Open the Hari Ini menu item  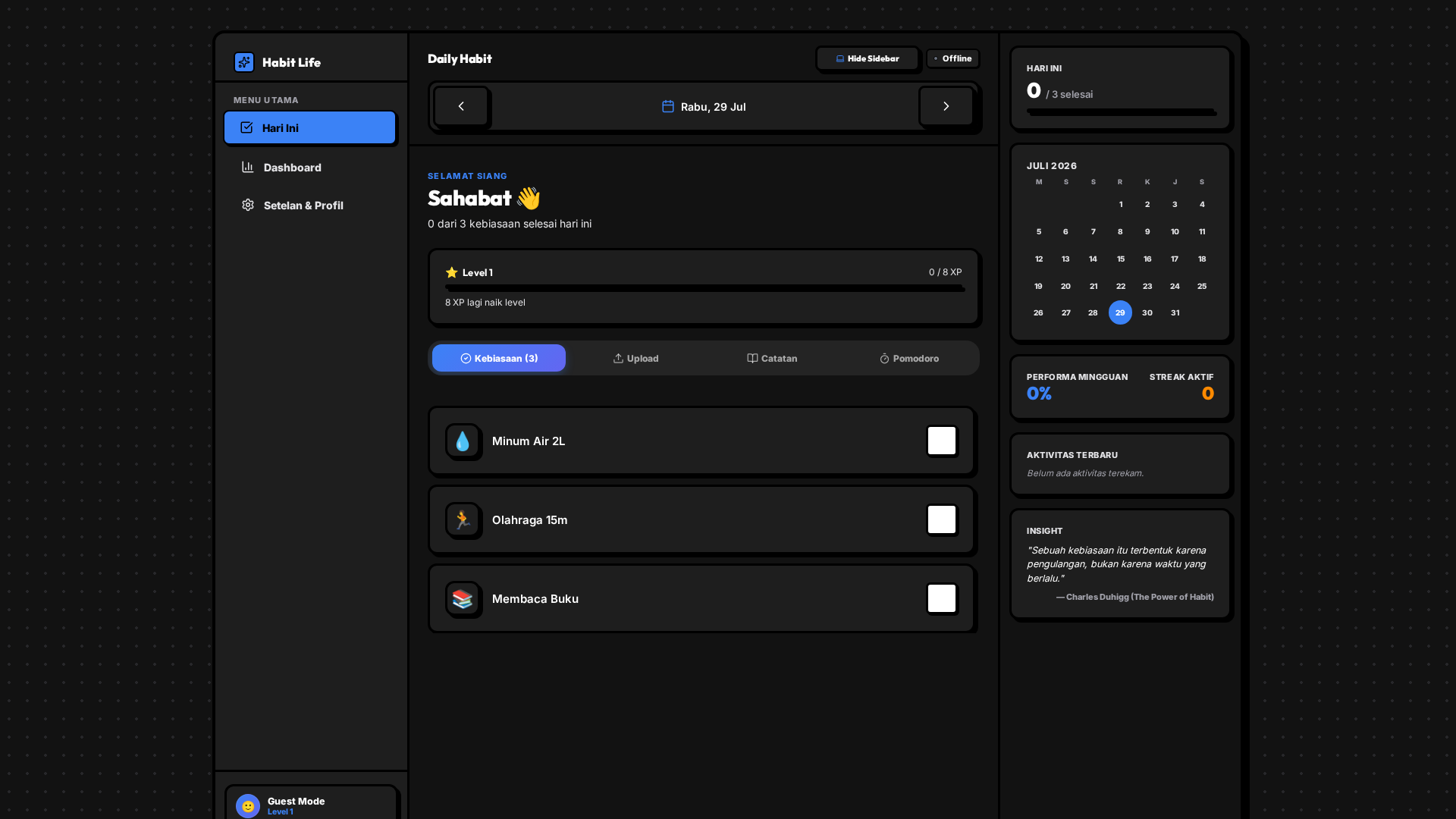pyautogui.click(x=309, y=127)
